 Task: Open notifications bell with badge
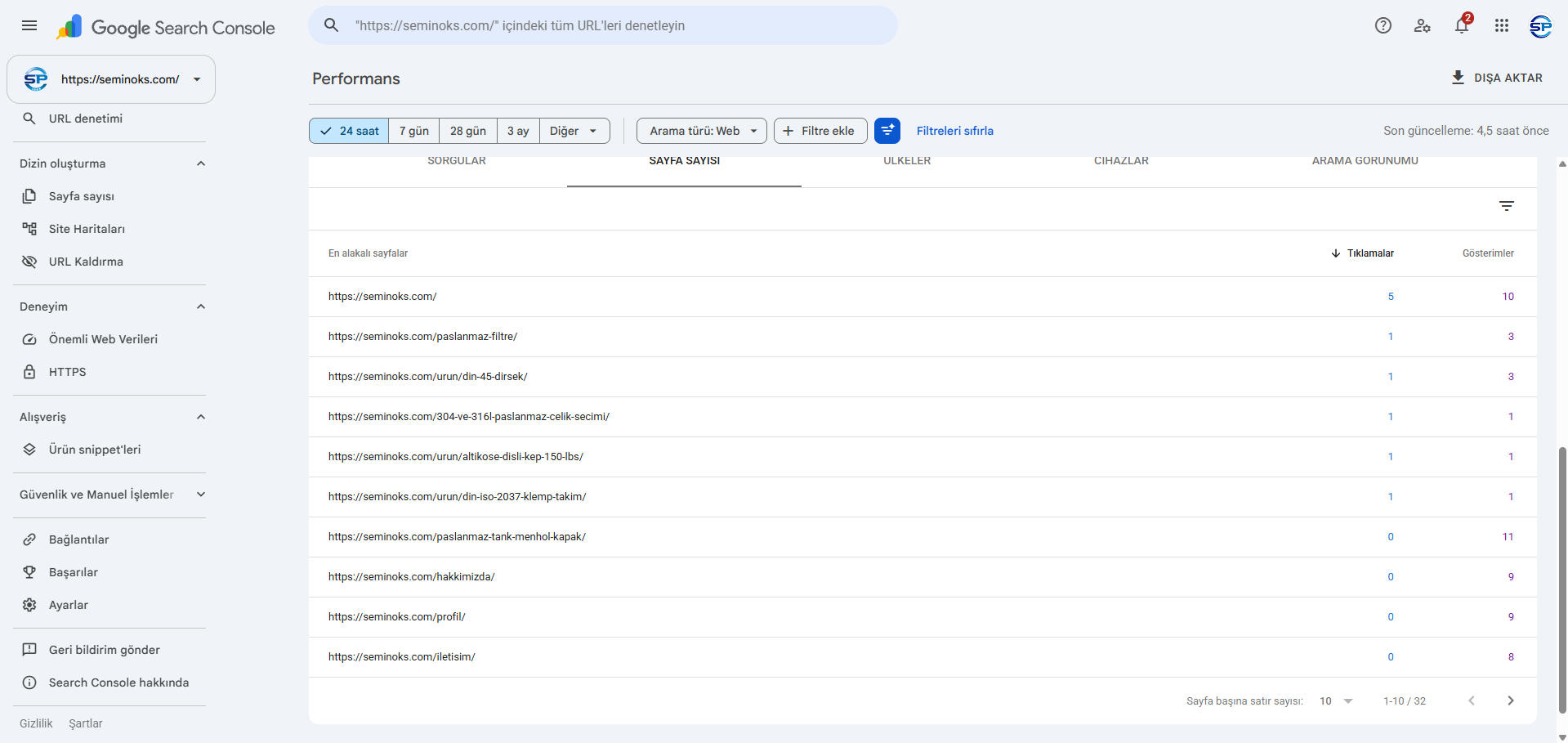point(1463,25)
